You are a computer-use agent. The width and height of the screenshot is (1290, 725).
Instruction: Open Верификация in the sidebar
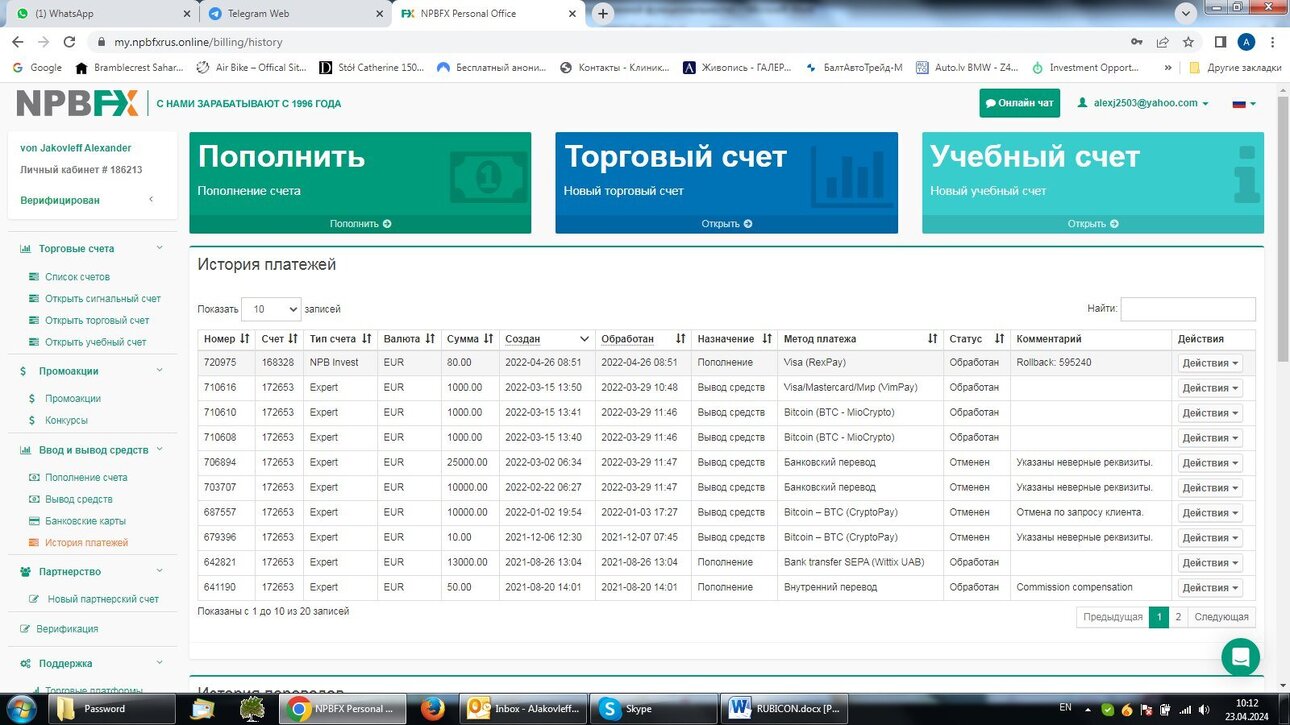[67, 629]
